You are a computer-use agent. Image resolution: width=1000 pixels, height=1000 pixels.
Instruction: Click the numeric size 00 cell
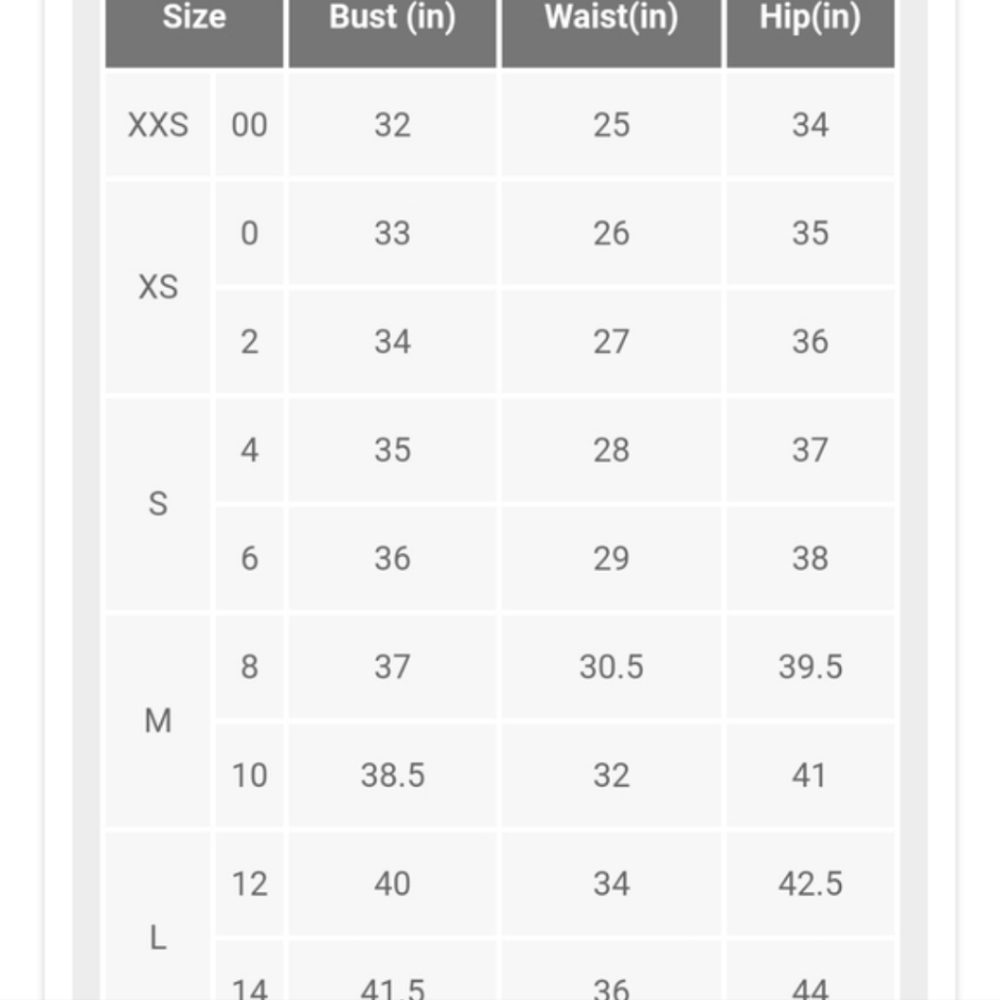click(249, 124)
